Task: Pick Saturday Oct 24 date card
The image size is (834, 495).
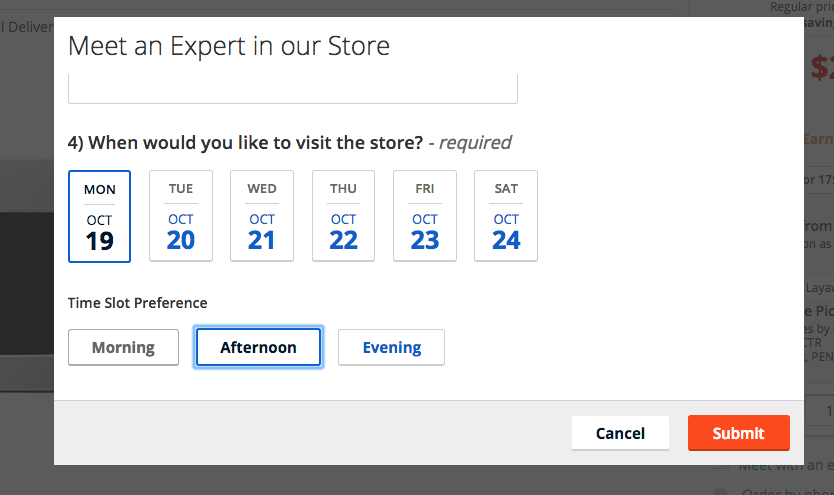Action: click(506, 216)
